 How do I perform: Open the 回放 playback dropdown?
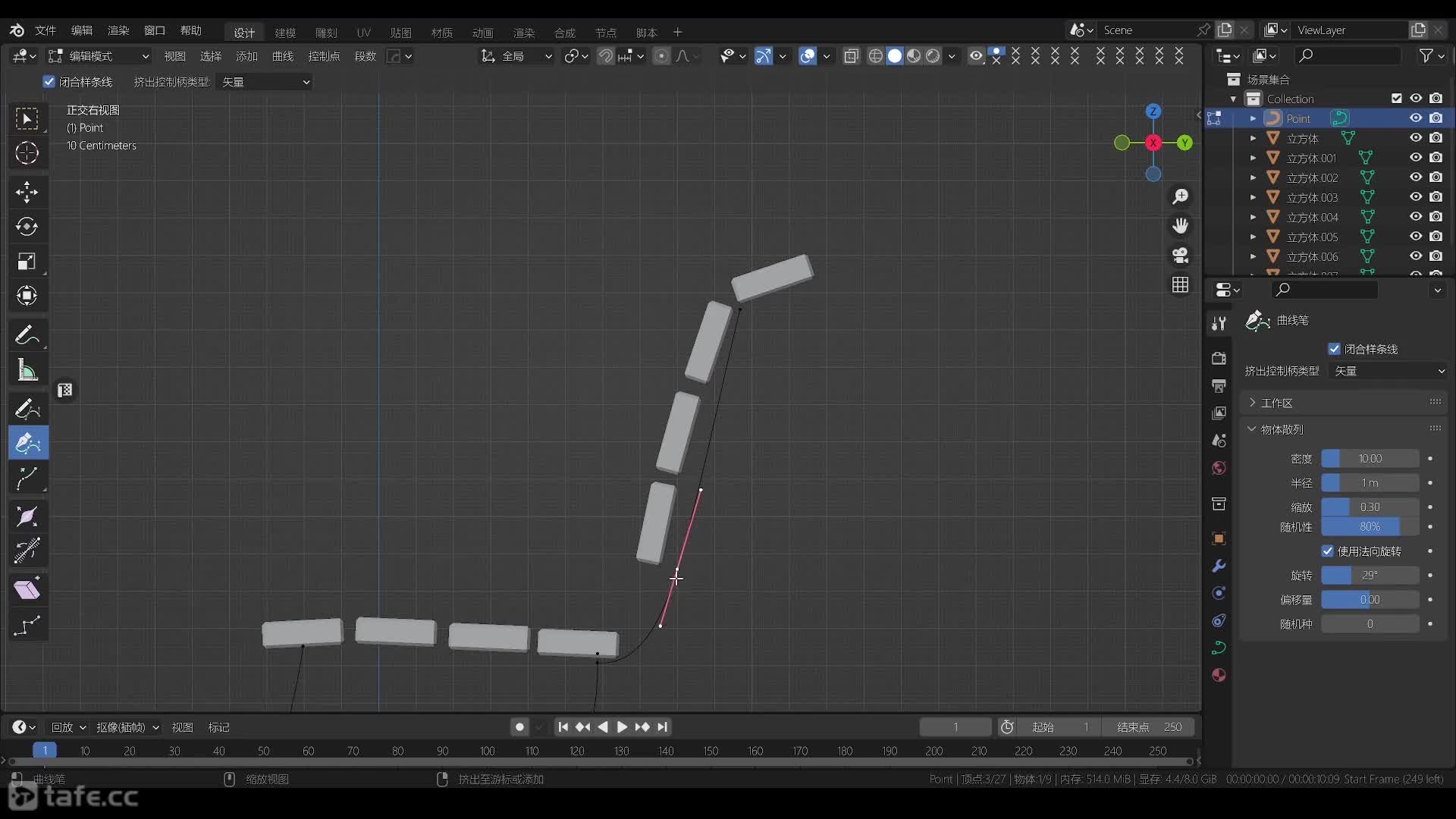click(x=68, y=727)
